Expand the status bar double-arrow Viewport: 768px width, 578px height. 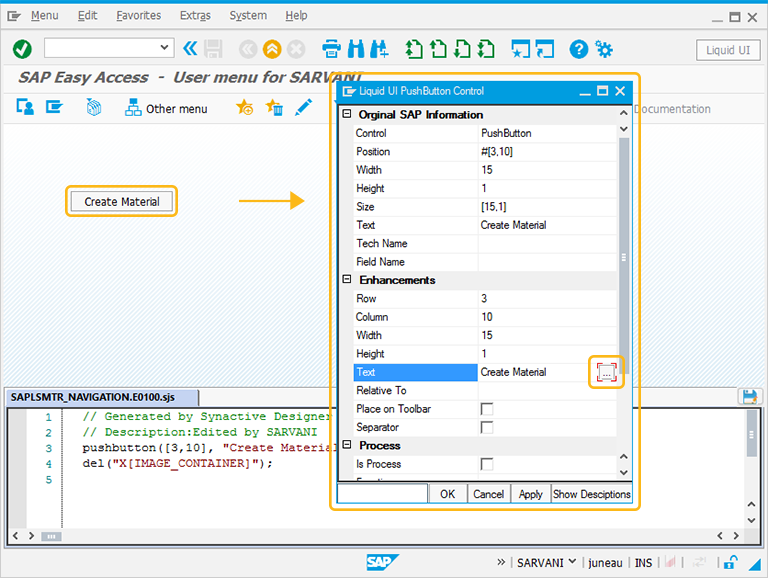click(501, 562)
